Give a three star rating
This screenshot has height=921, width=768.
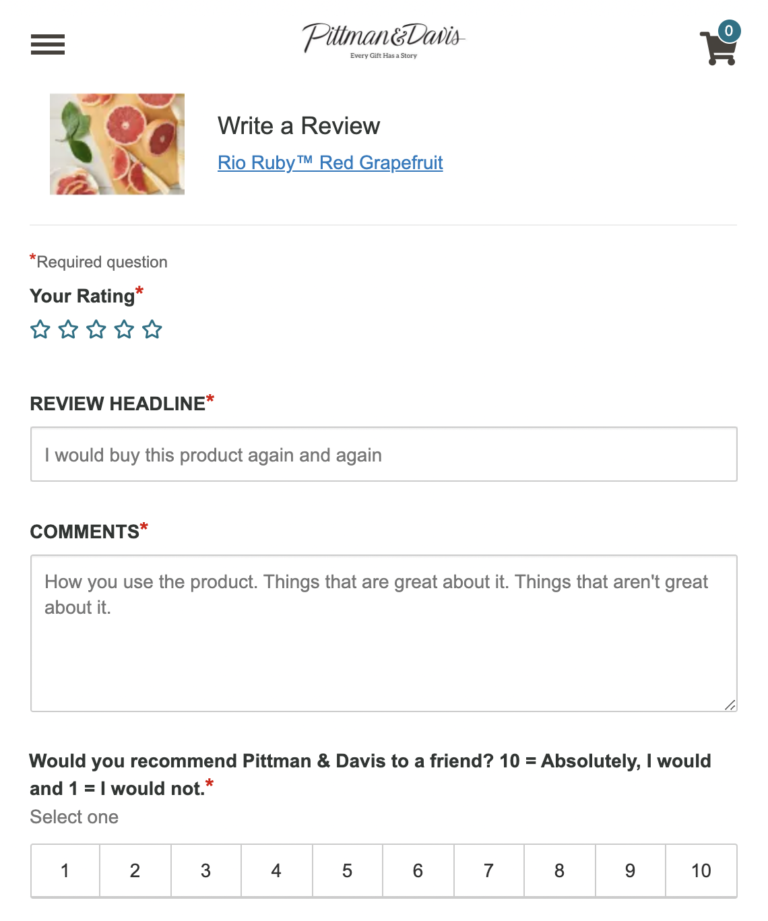tap(96, 330)
